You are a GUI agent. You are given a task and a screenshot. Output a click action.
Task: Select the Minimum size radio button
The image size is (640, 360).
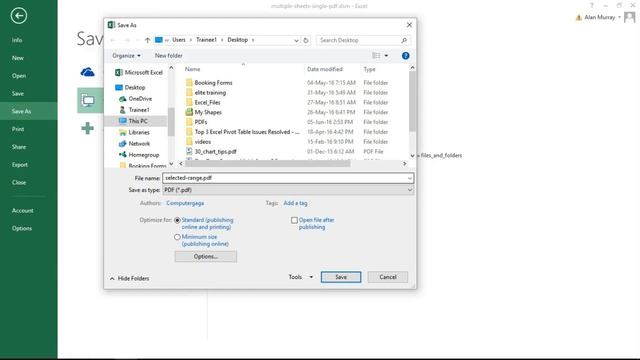(x=177, y=237)
